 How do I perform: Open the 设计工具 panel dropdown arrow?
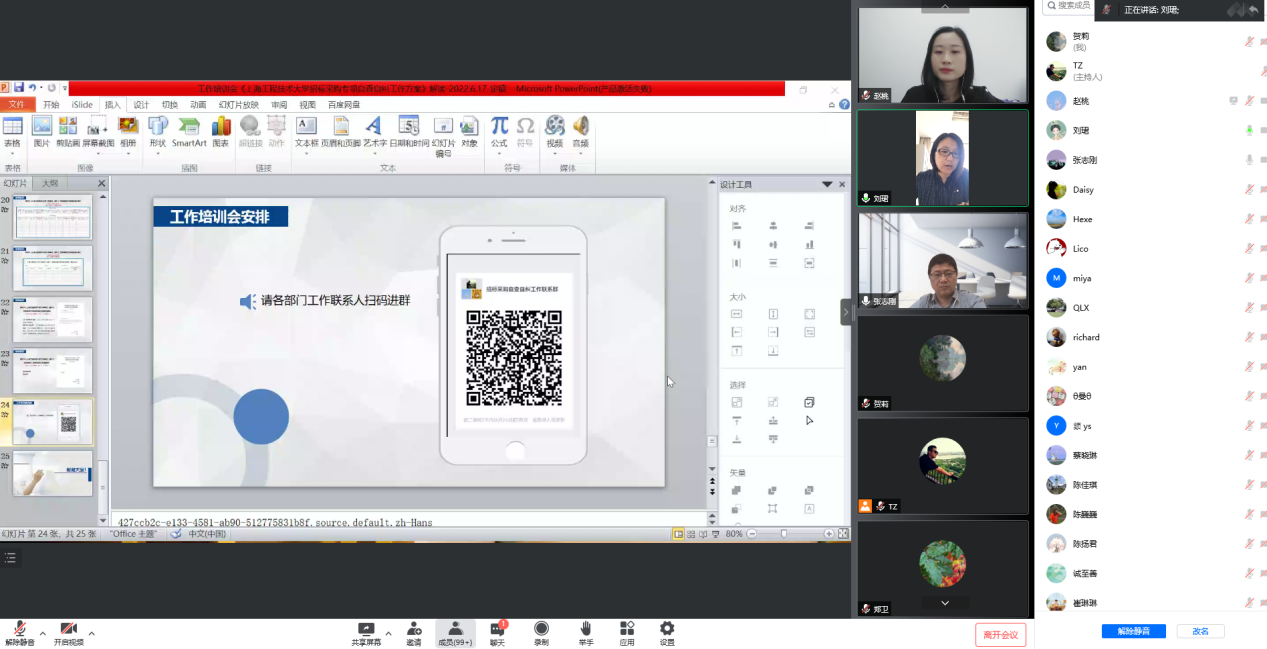(827, 185)
